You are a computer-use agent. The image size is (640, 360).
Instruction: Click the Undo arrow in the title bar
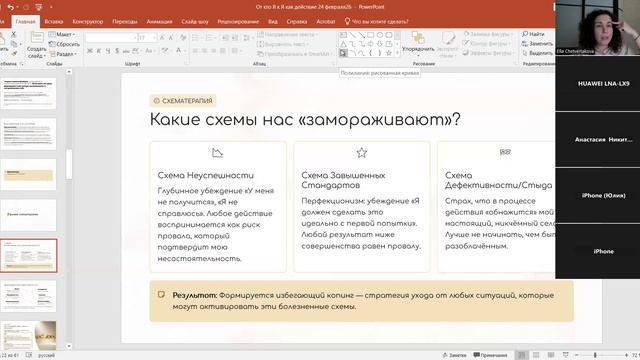11,7
